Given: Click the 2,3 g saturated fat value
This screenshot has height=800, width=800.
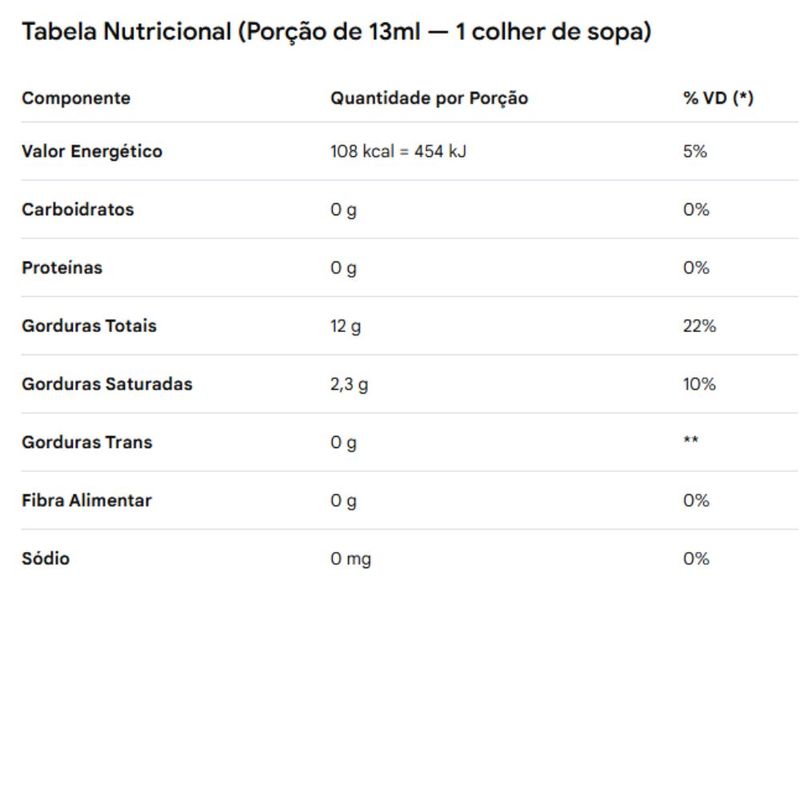Looking at the screenshot, I should click(x=349, y=385).
